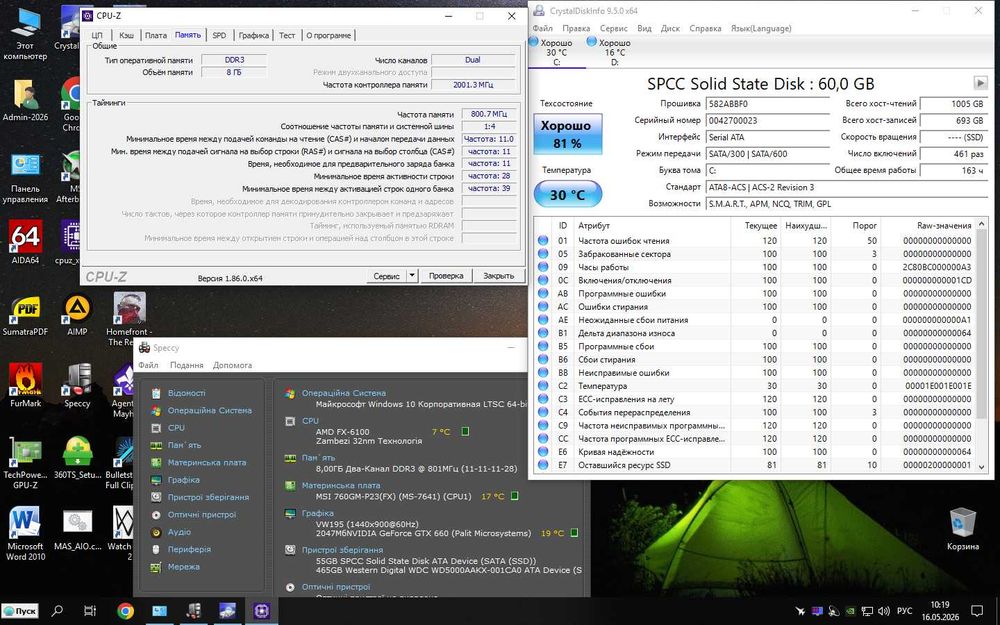Open Admin-2026 user folder icon
This screenshot has height=625, width=1000.
pos(25,99)
